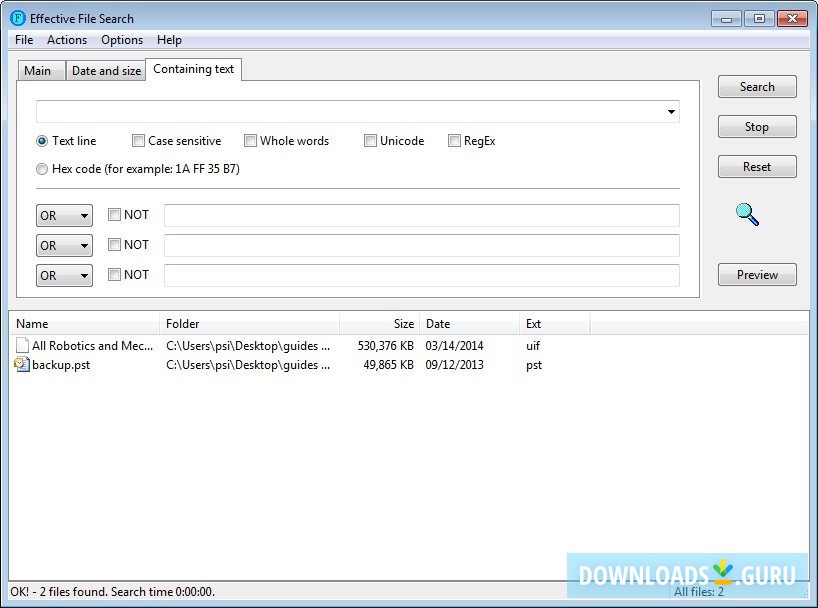
Task: Click the Effective File Search app icon
Action: coord(17,18)
